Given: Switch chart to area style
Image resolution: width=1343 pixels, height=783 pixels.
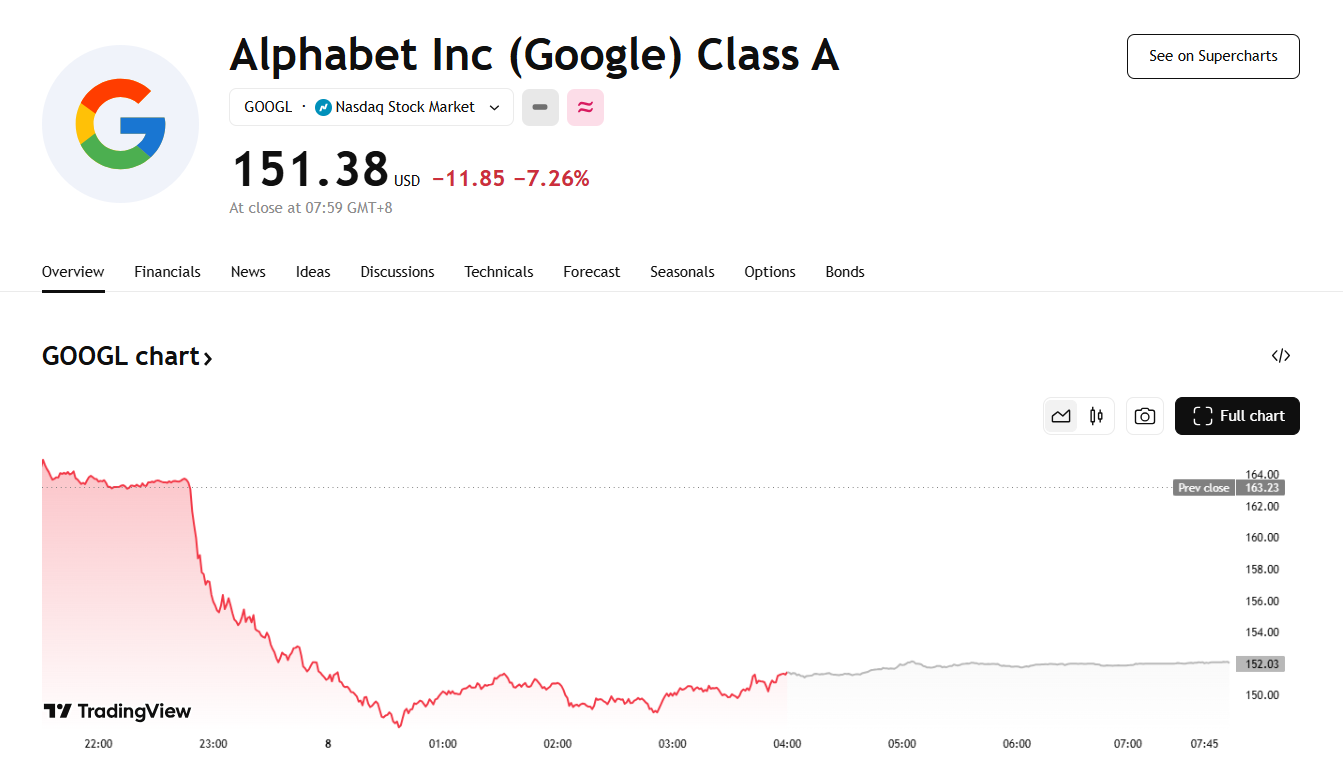Looking at the screenshot, I should 1061,416.
